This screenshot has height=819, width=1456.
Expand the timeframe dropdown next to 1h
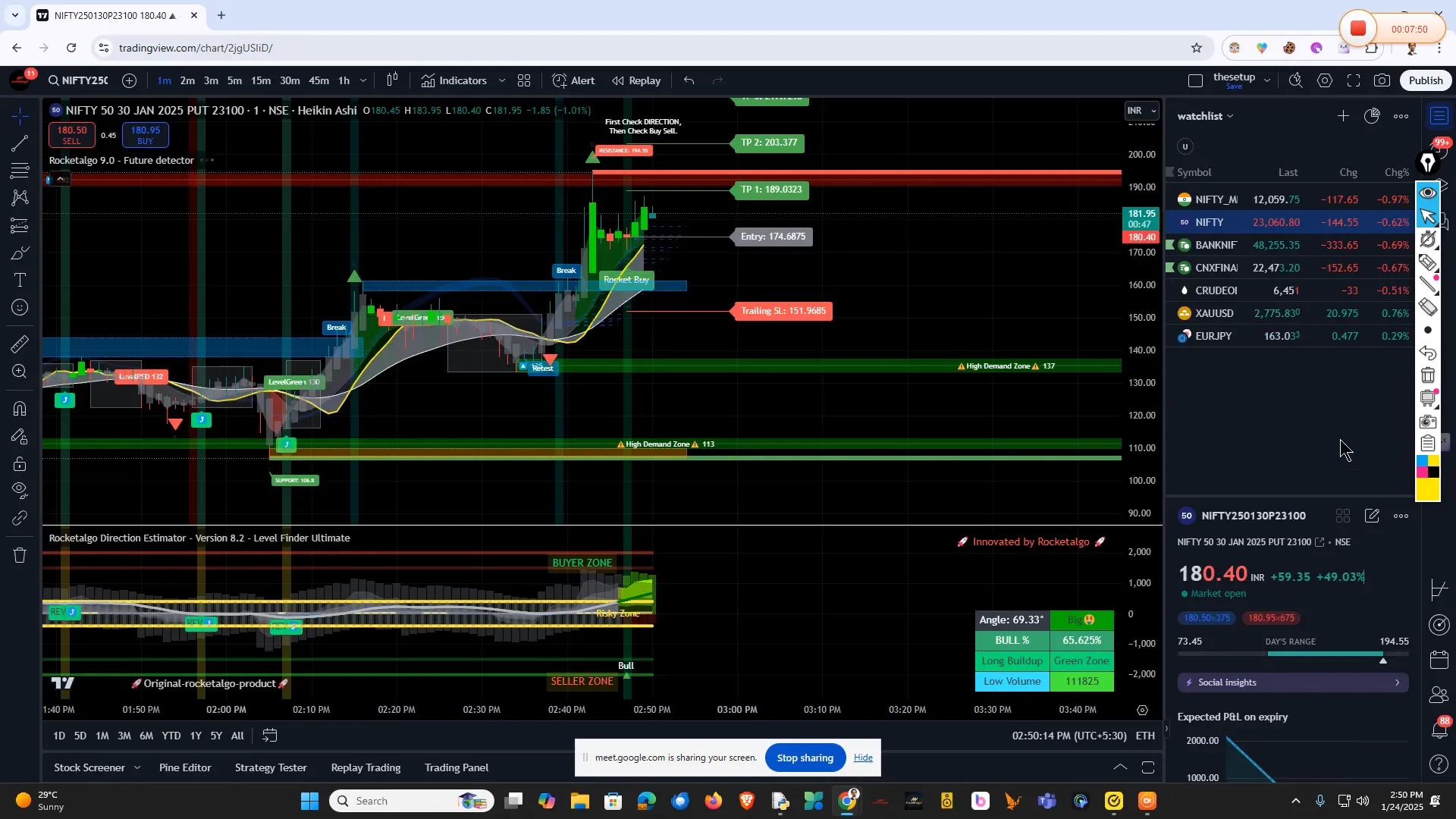pyautogui.click(x=363, y=80)
